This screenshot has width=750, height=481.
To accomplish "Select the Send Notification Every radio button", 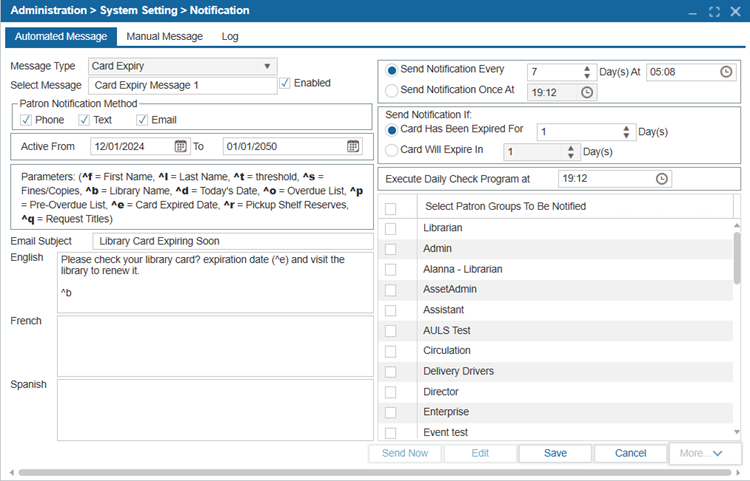I will click(x=392, y=70).
